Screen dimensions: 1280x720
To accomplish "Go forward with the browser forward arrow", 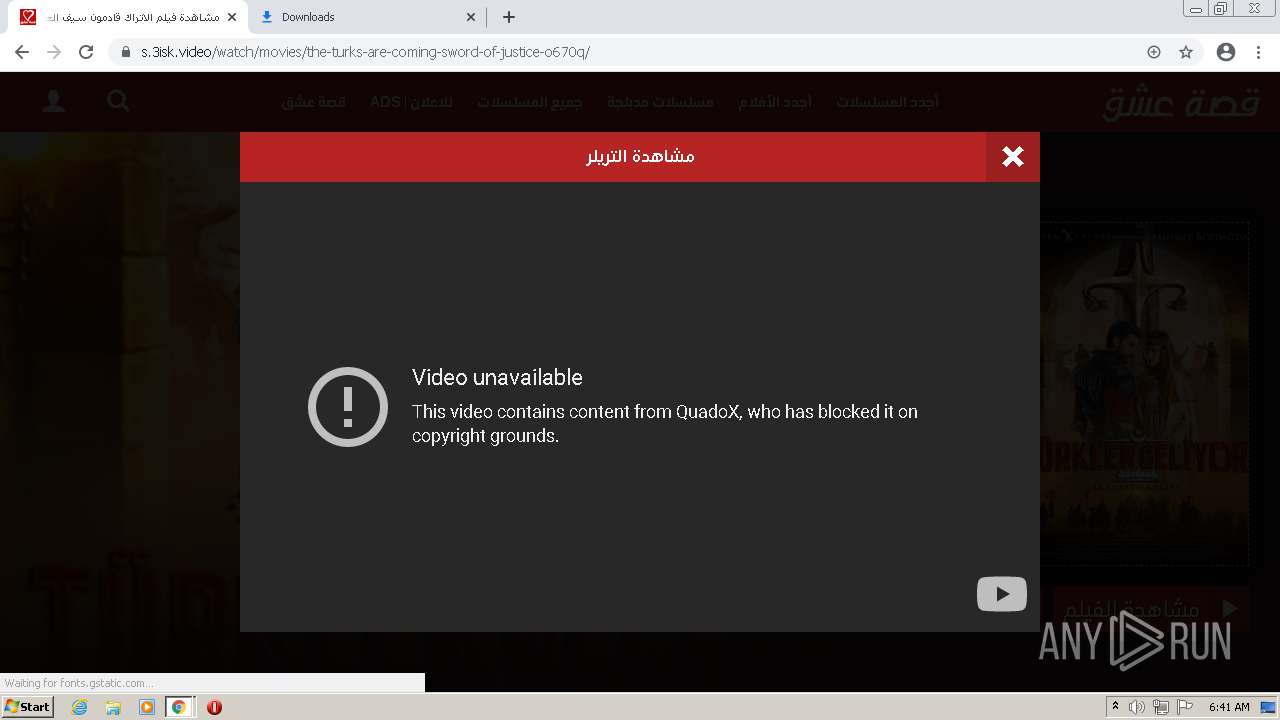I will point(54,52).
